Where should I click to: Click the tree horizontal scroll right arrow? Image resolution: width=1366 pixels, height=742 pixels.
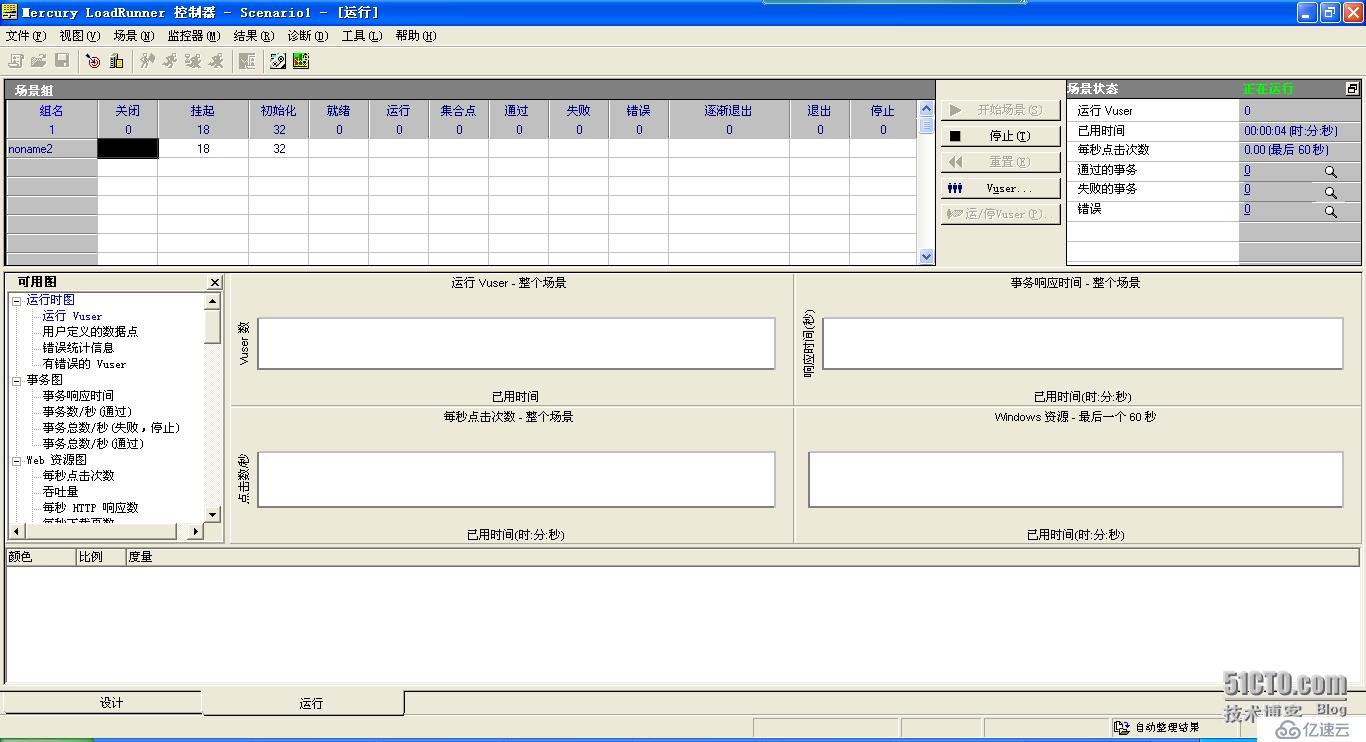point(196,530)
